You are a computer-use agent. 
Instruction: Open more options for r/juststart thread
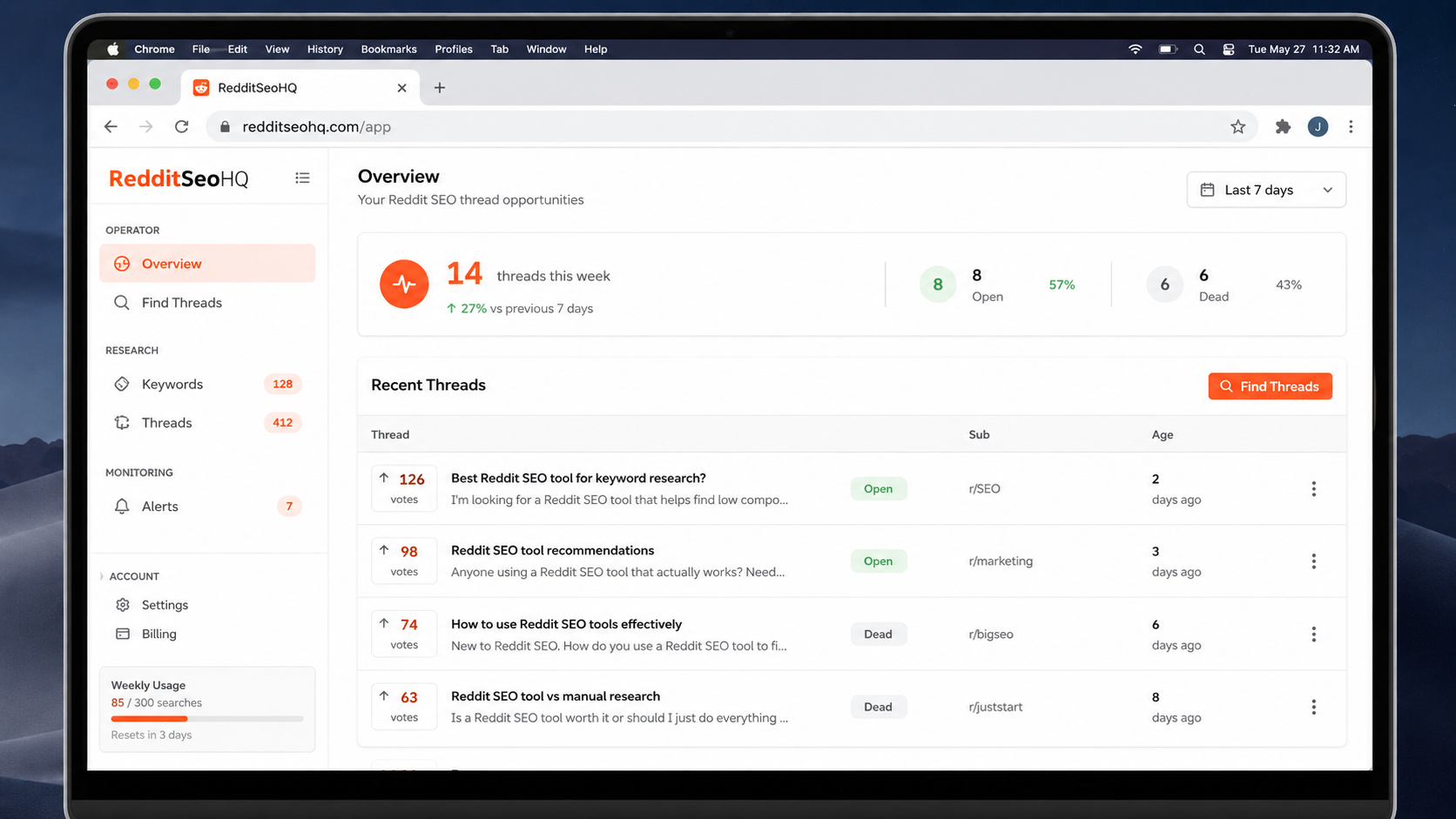pos(1313,707)
